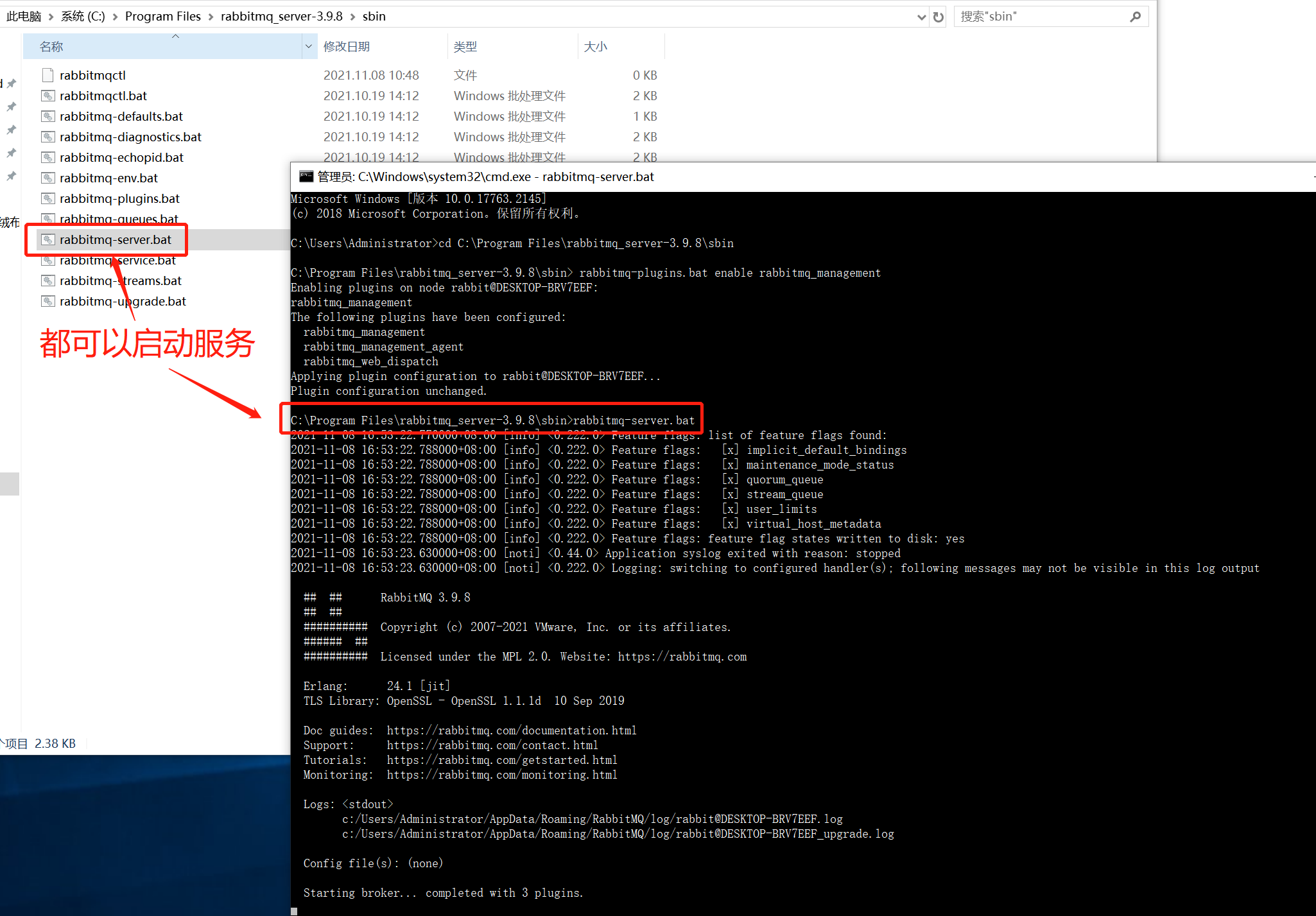
Task: Click the batch file icon beside rabbitmq-server.bat
Action: 48,239
